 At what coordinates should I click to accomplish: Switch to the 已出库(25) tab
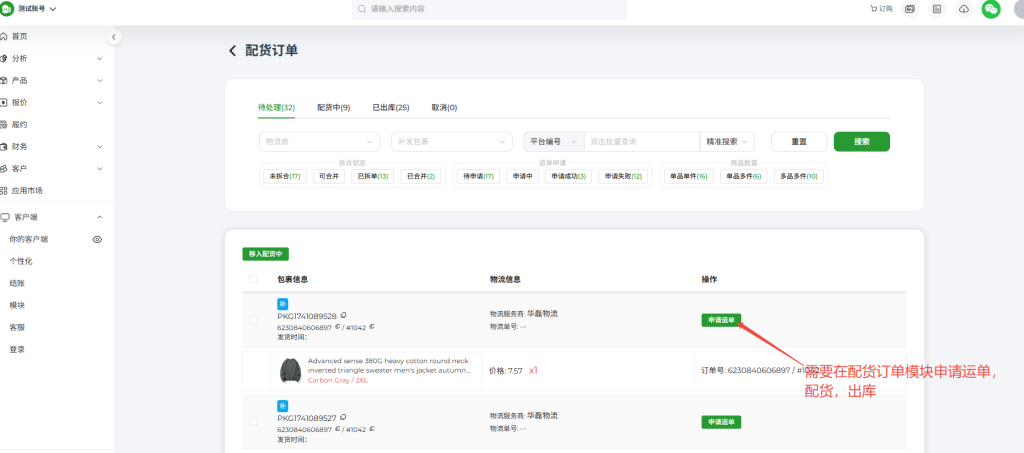coord(390,108)
